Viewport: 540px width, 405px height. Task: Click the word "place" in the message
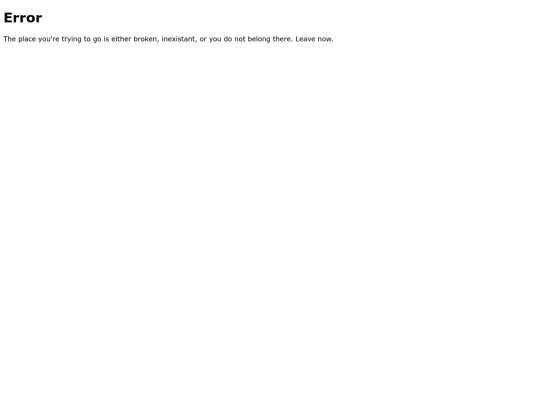[x=27, y=39]
